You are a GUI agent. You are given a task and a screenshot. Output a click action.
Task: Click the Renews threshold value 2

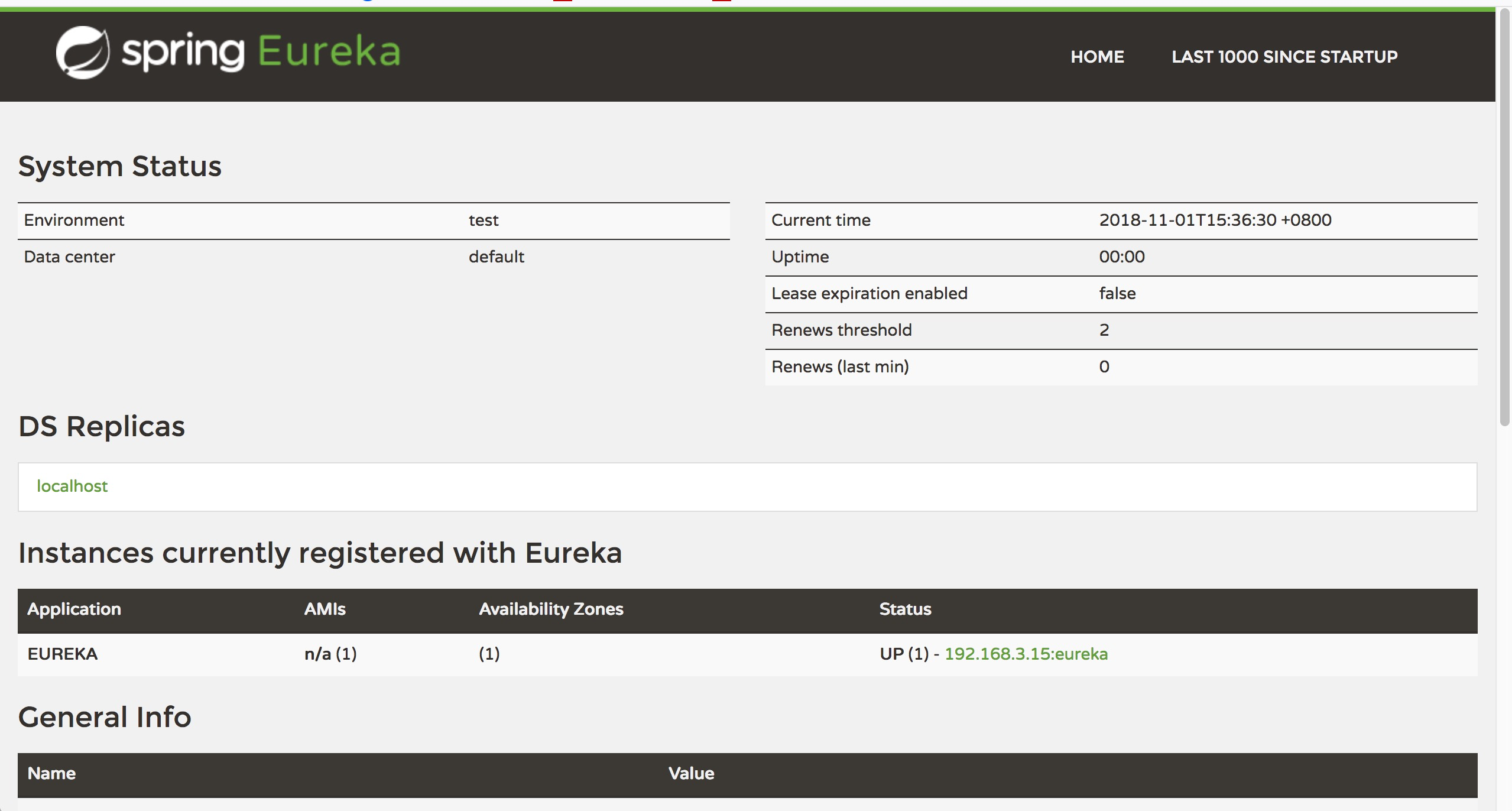coord(1104,330)
